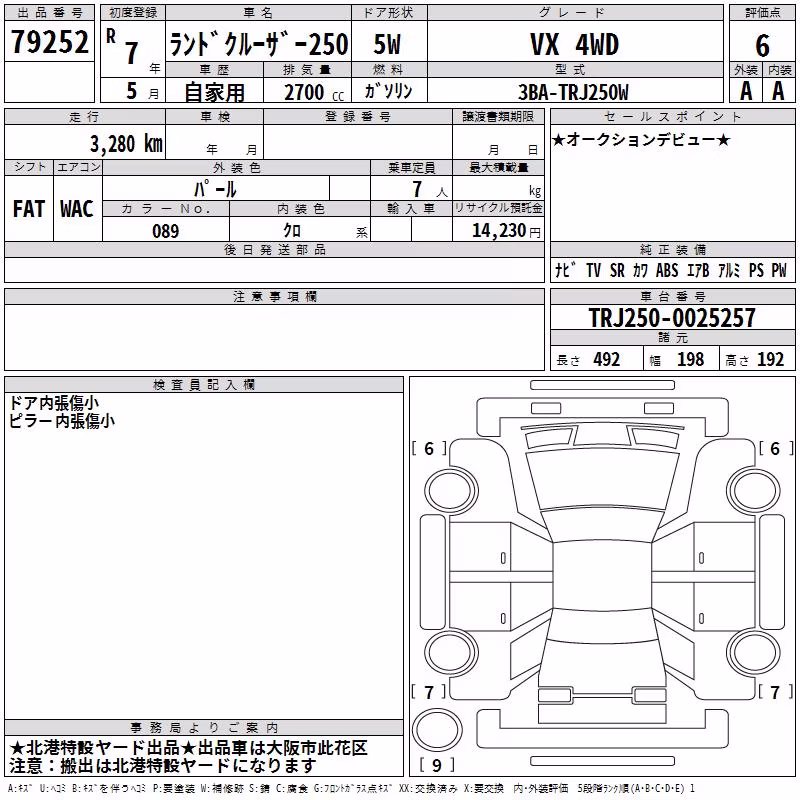Click the height value 192
This screenshot has width=800, height=800.
click(770, 359)
